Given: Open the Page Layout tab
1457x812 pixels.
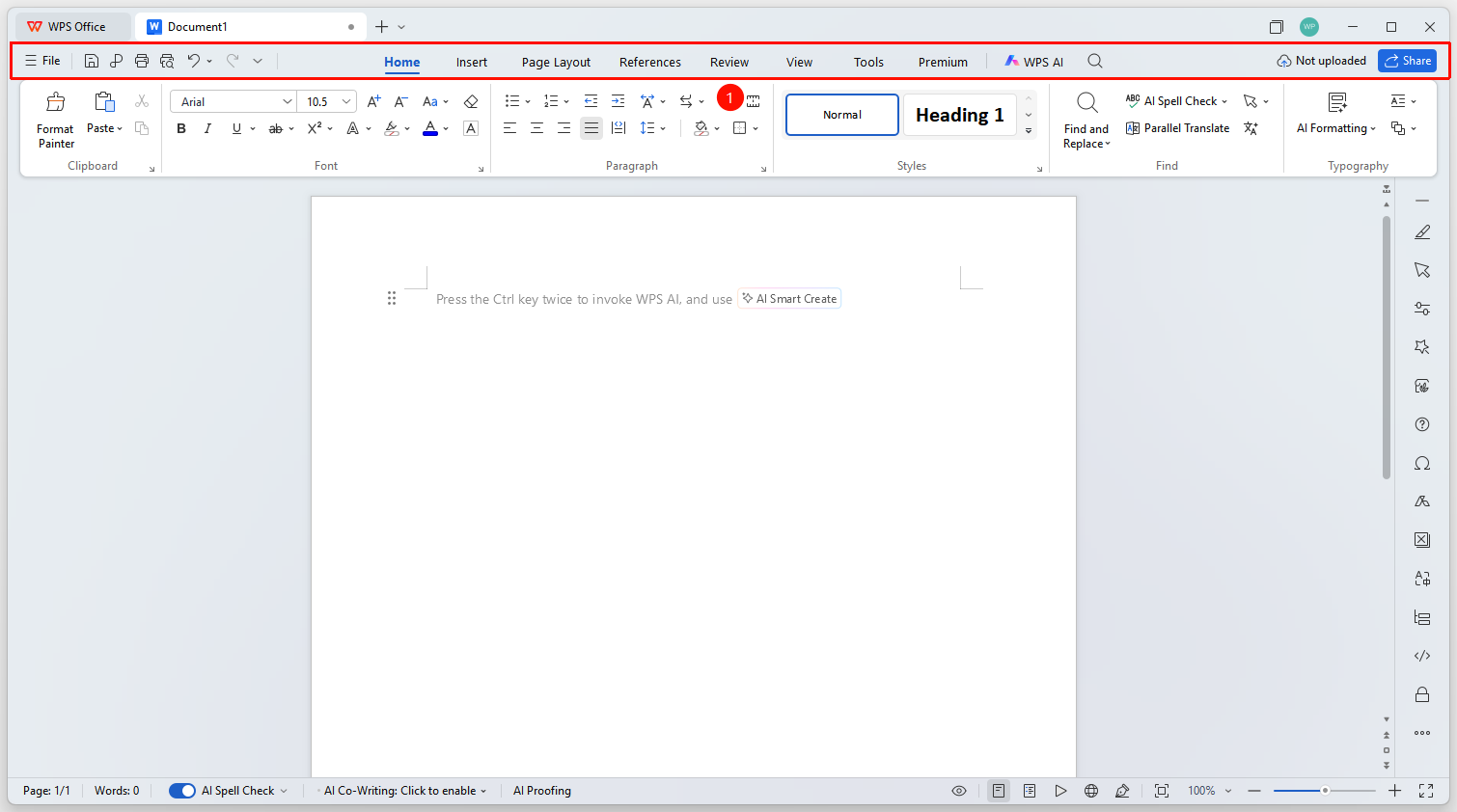Looking at the screenshot, I should [x=556, y=62].
